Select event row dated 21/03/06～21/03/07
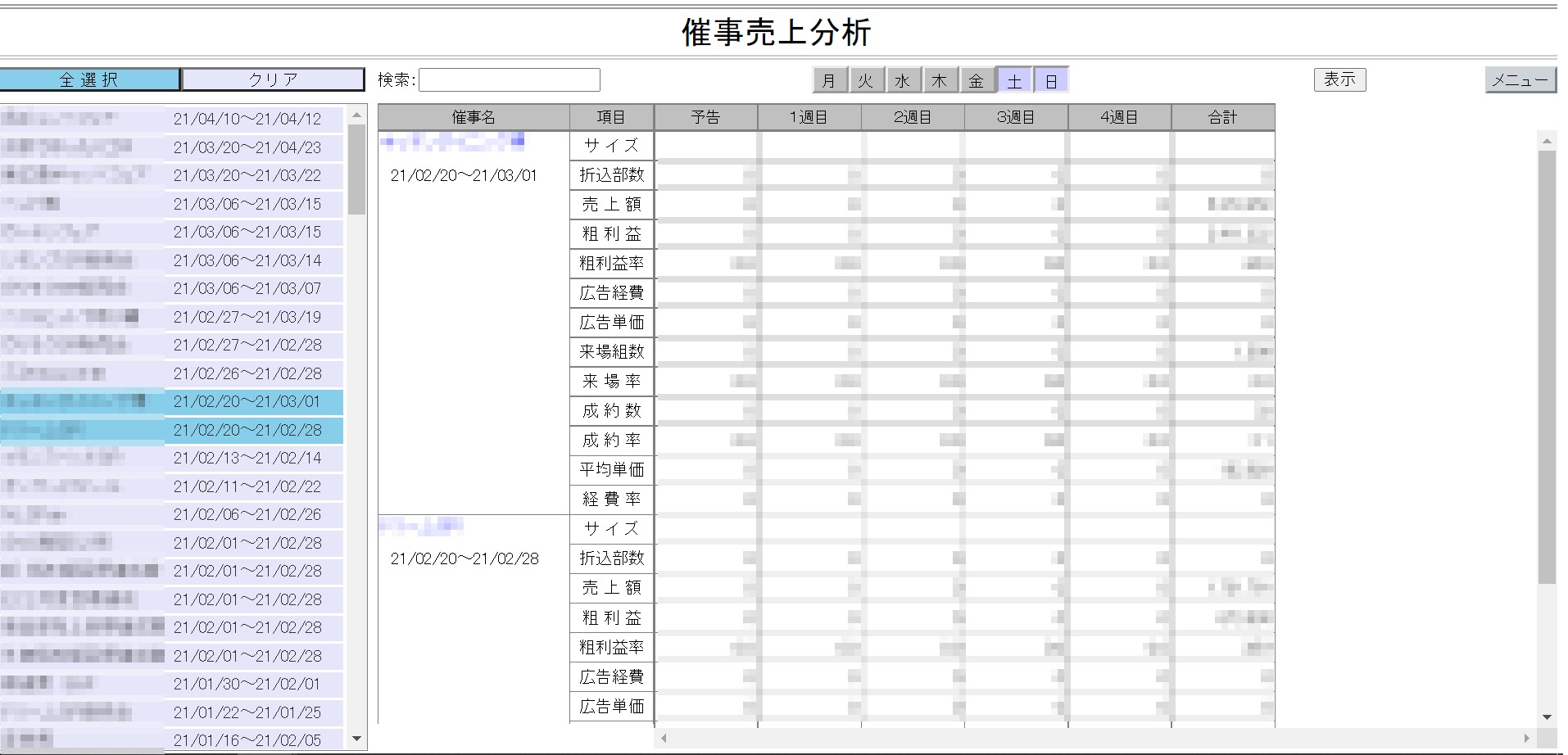The width and height of the screenshot is (1568, 755). click(x=171, y=288)
